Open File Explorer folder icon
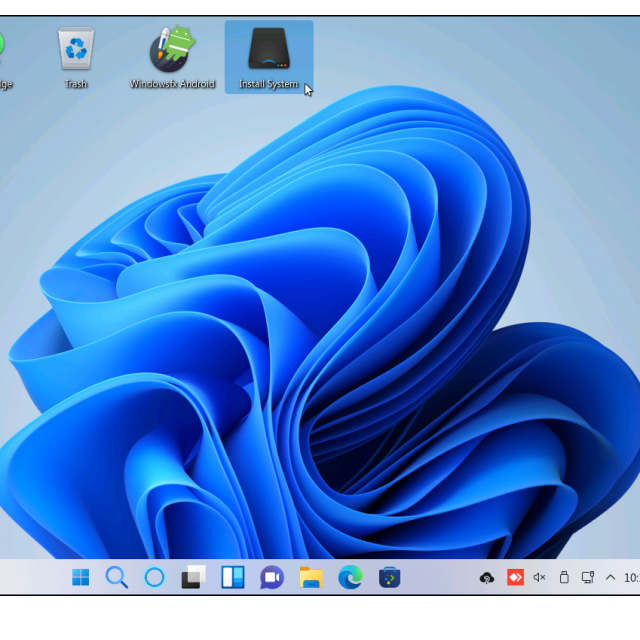640x640 pixels. [x=311, y=577]
